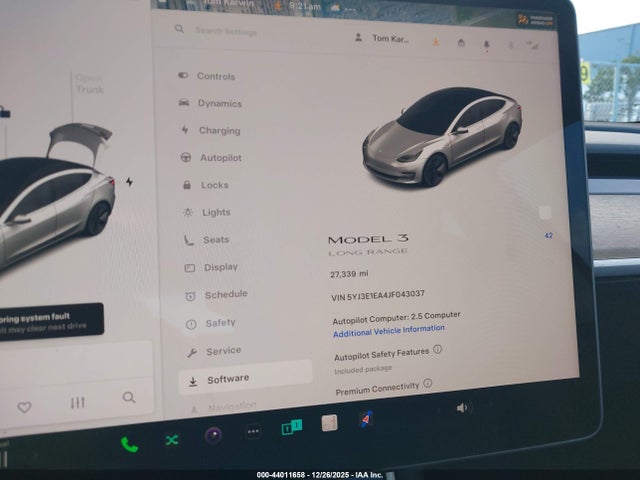Click info icon beside Premium Connectivity

(x=427, y=383)
